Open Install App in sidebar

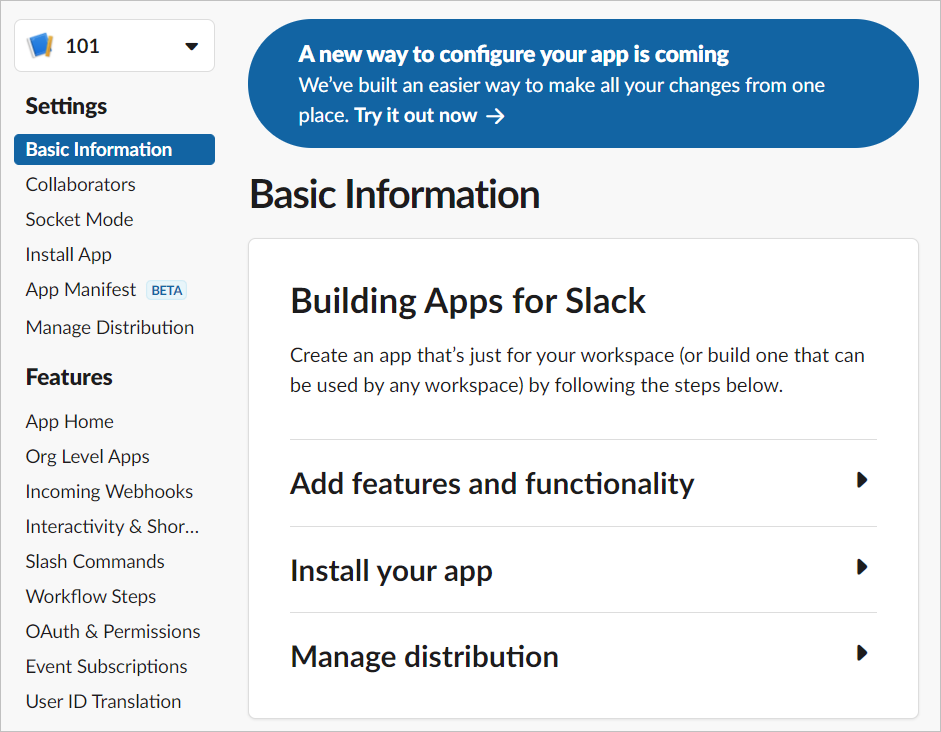[68, 254]
